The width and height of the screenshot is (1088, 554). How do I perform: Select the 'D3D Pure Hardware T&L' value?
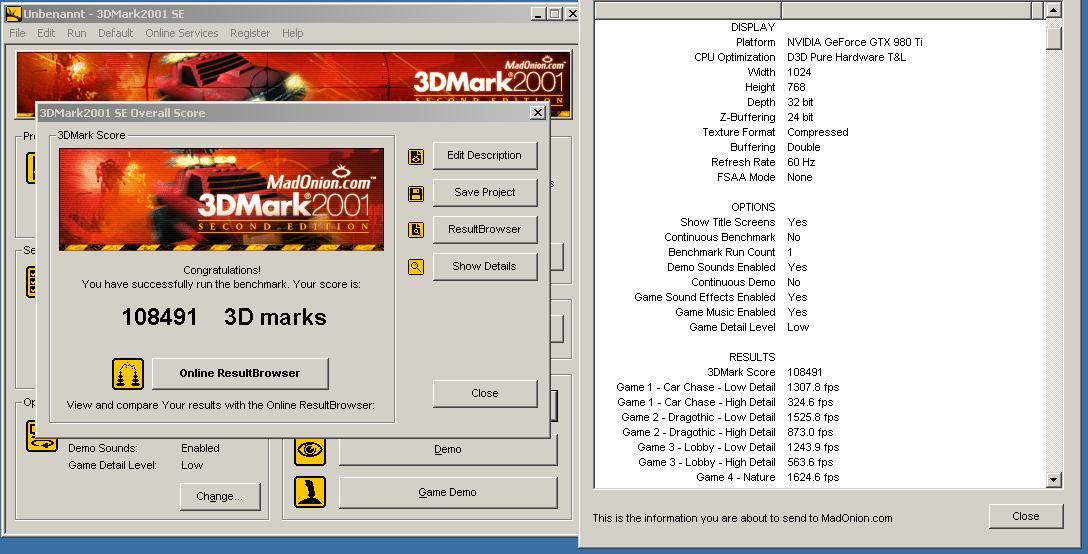point(847,58)
